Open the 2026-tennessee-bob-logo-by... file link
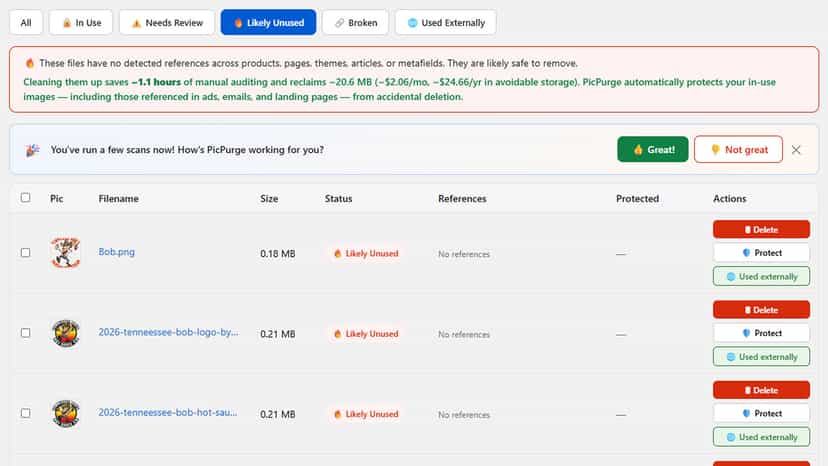828x466 pixels. pos(168,332)
